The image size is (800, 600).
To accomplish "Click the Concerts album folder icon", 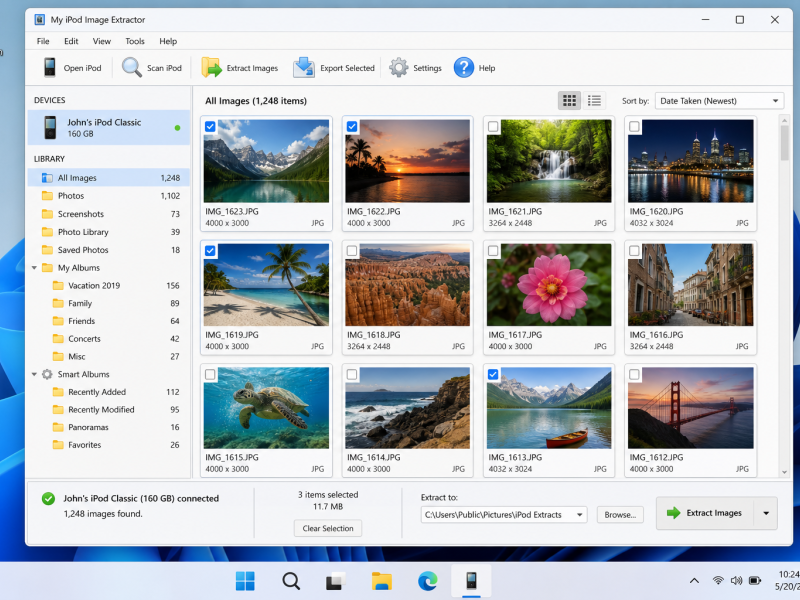I will [x=58, y=339].
